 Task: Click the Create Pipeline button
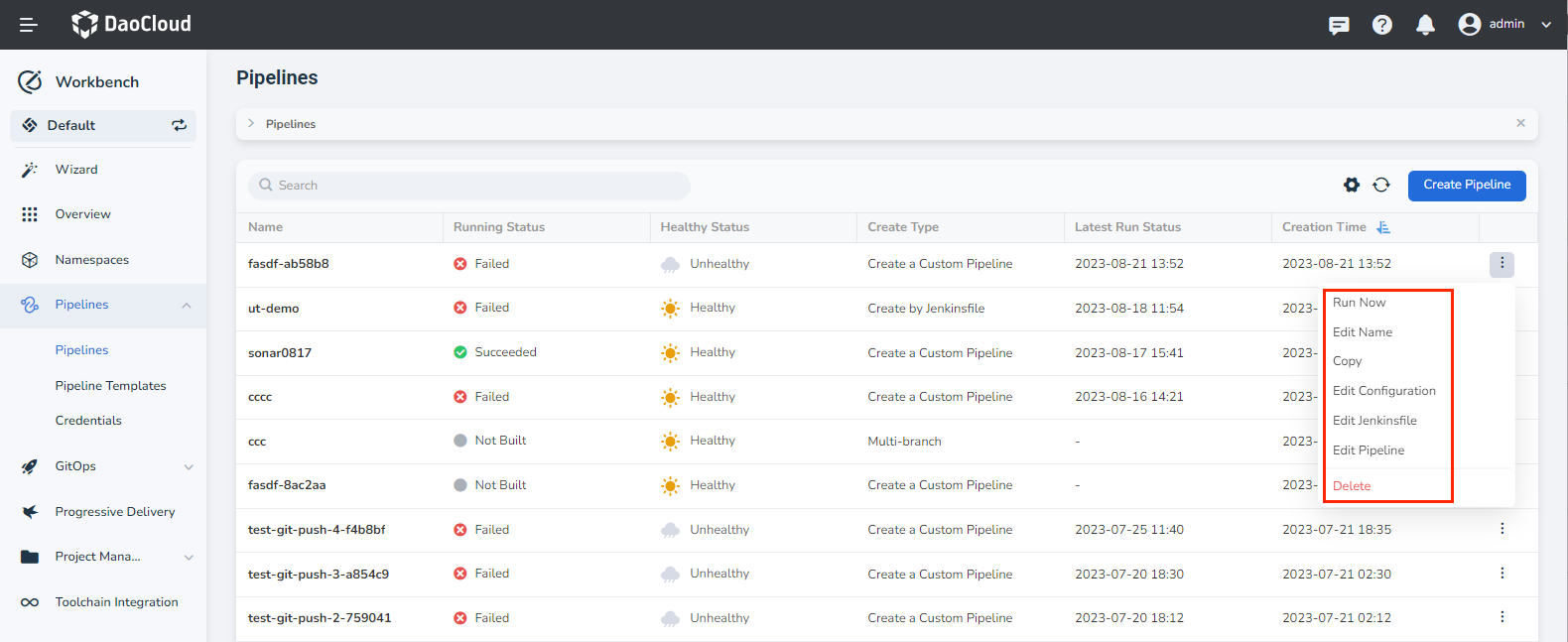pos(1466,185)
